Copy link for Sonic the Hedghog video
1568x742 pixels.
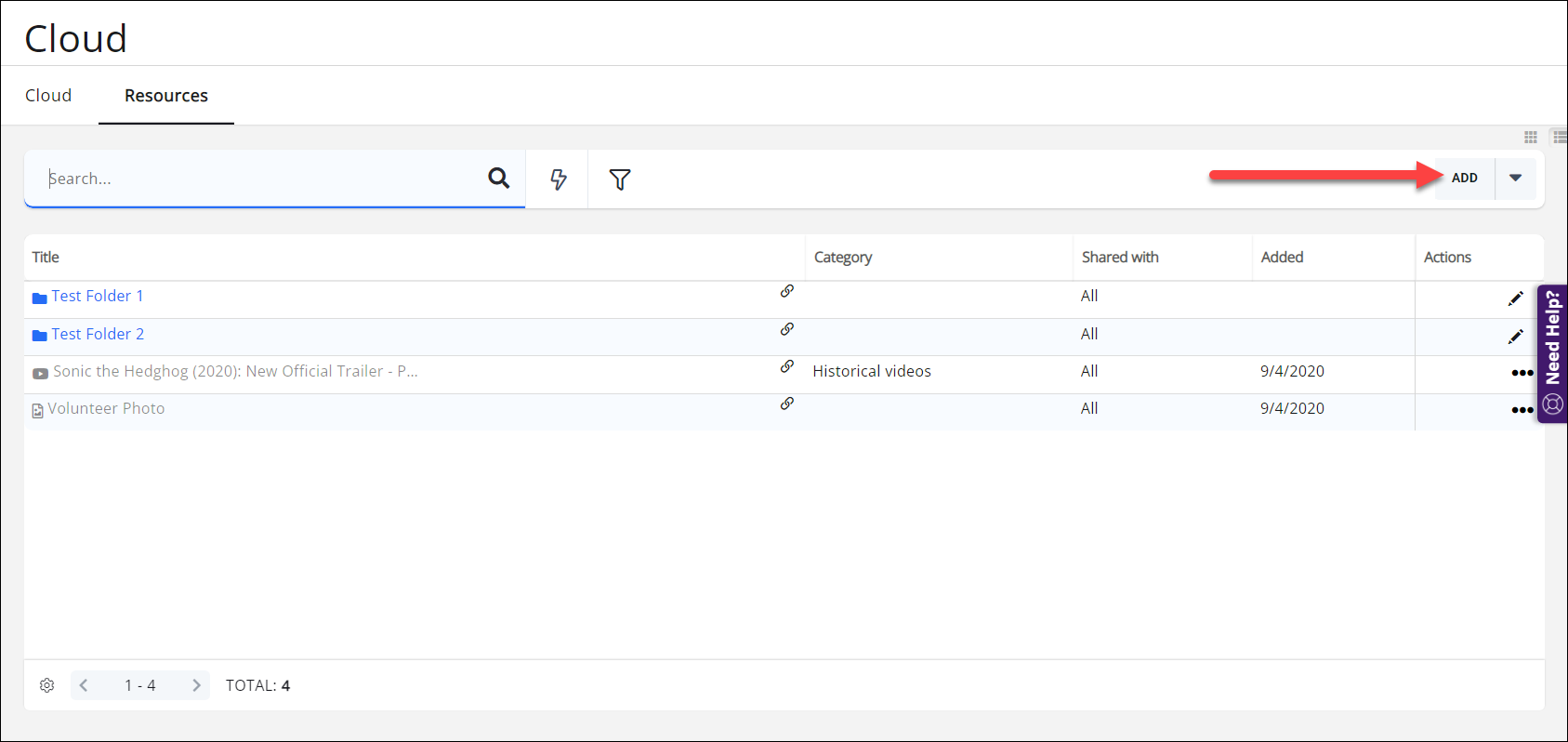[x=787, y=366]
